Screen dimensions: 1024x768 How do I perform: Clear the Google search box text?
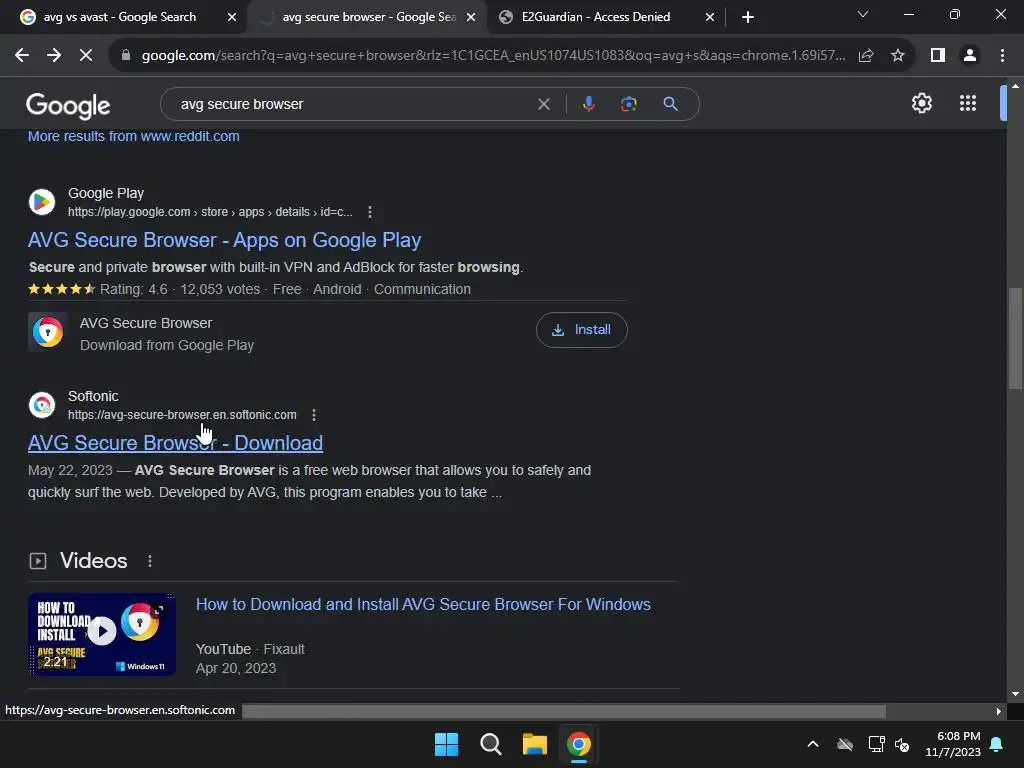point(543,104)
